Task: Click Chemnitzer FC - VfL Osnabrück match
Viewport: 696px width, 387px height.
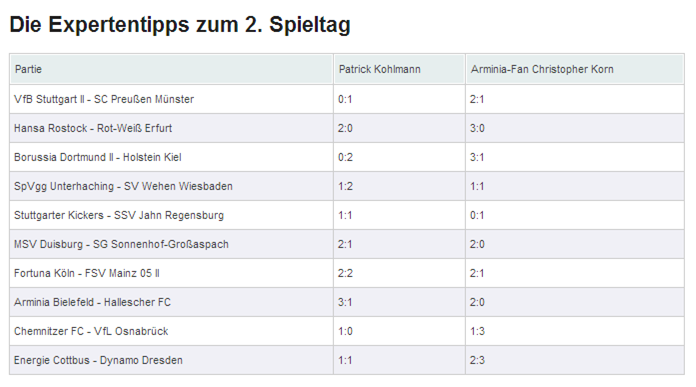Action: 91,331
